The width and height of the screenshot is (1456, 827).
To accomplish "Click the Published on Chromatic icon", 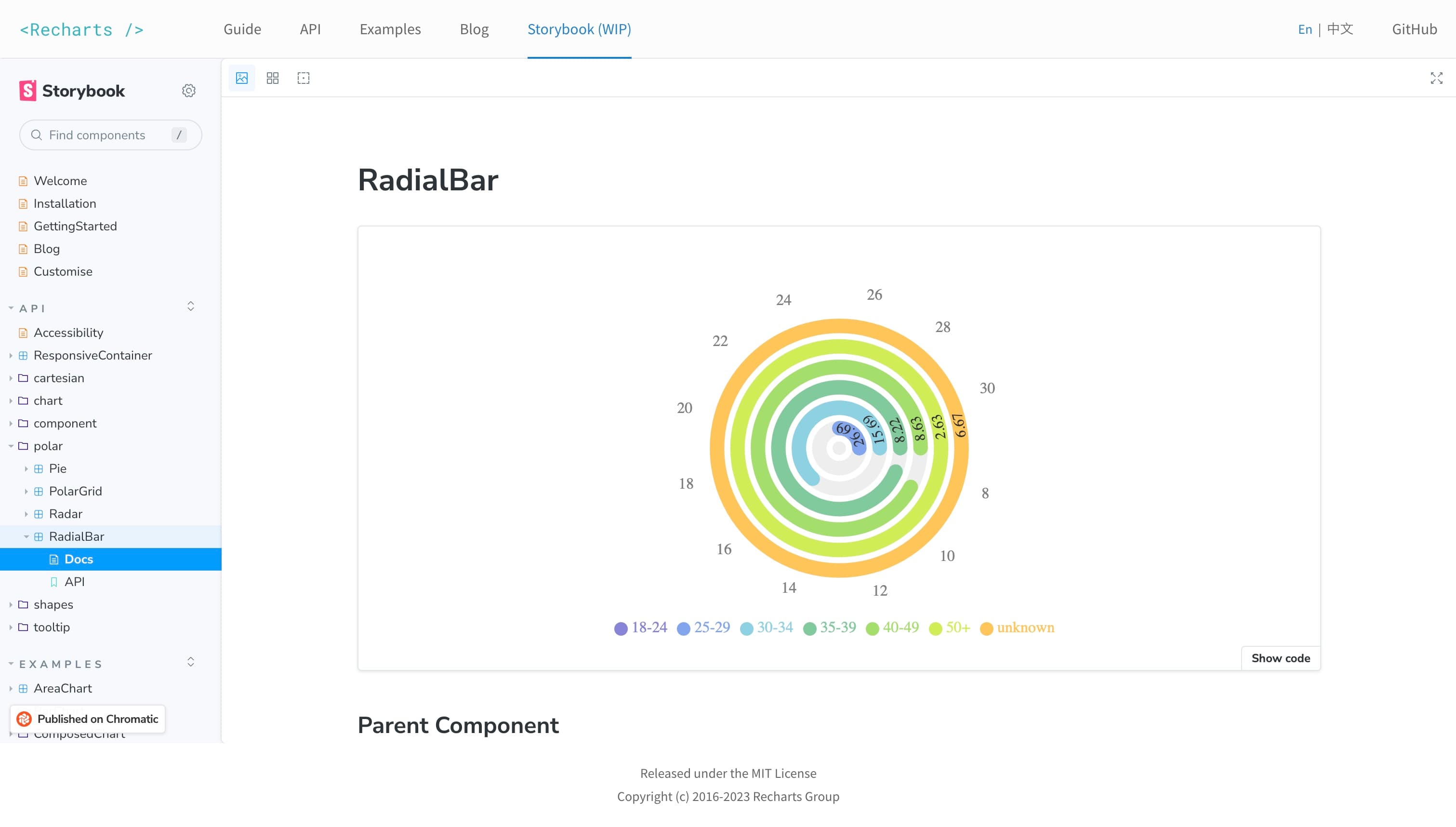I will pyautogui.click(x=24, y=719).
